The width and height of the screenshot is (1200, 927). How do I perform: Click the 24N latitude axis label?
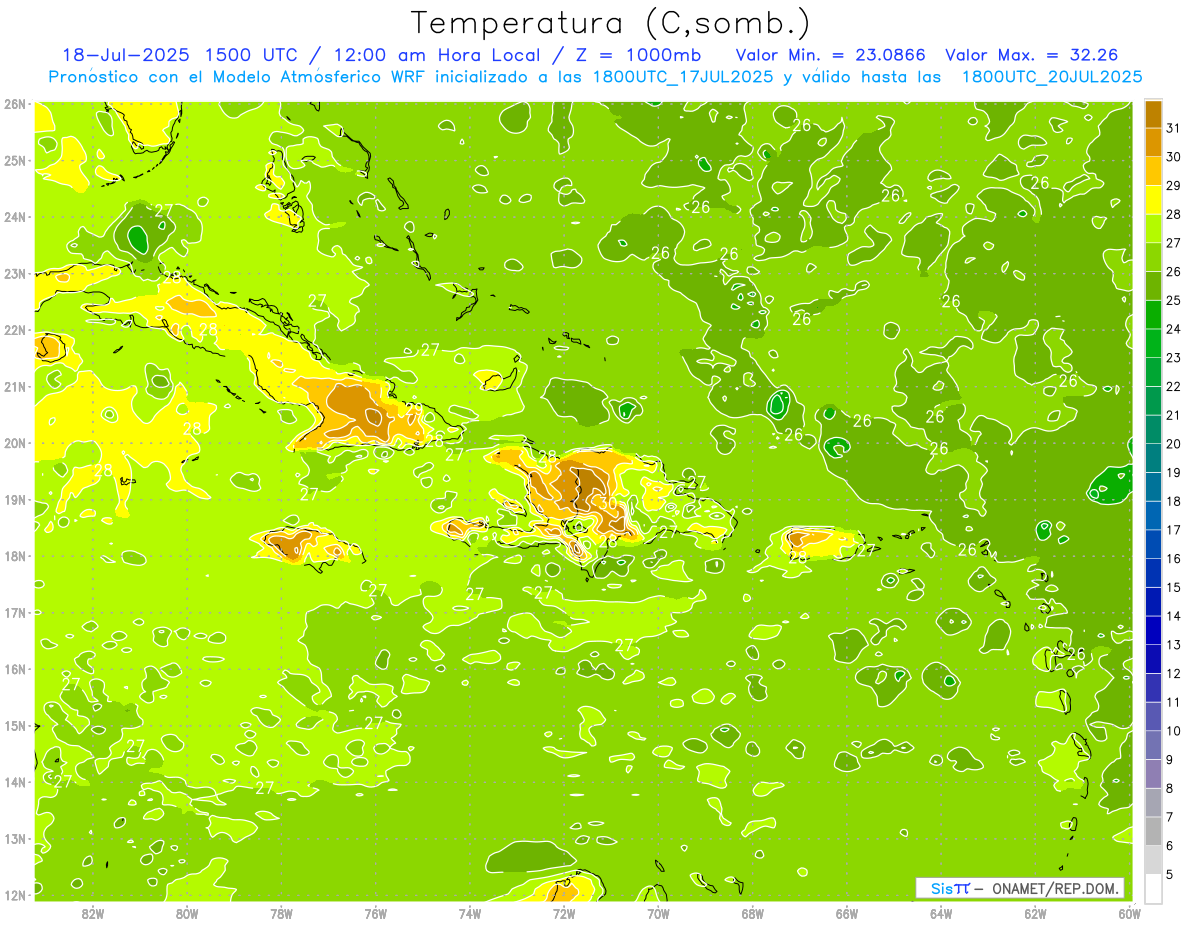pos(15,217)
